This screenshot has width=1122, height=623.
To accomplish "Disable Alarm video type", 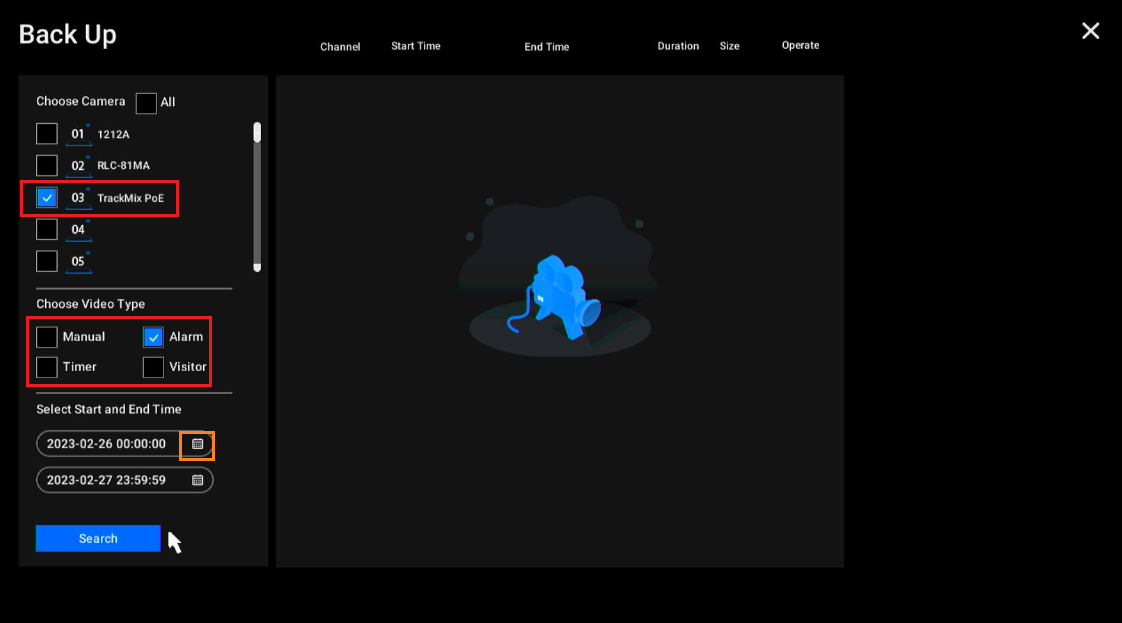I will pyautogui.click(x=153, y=337).
